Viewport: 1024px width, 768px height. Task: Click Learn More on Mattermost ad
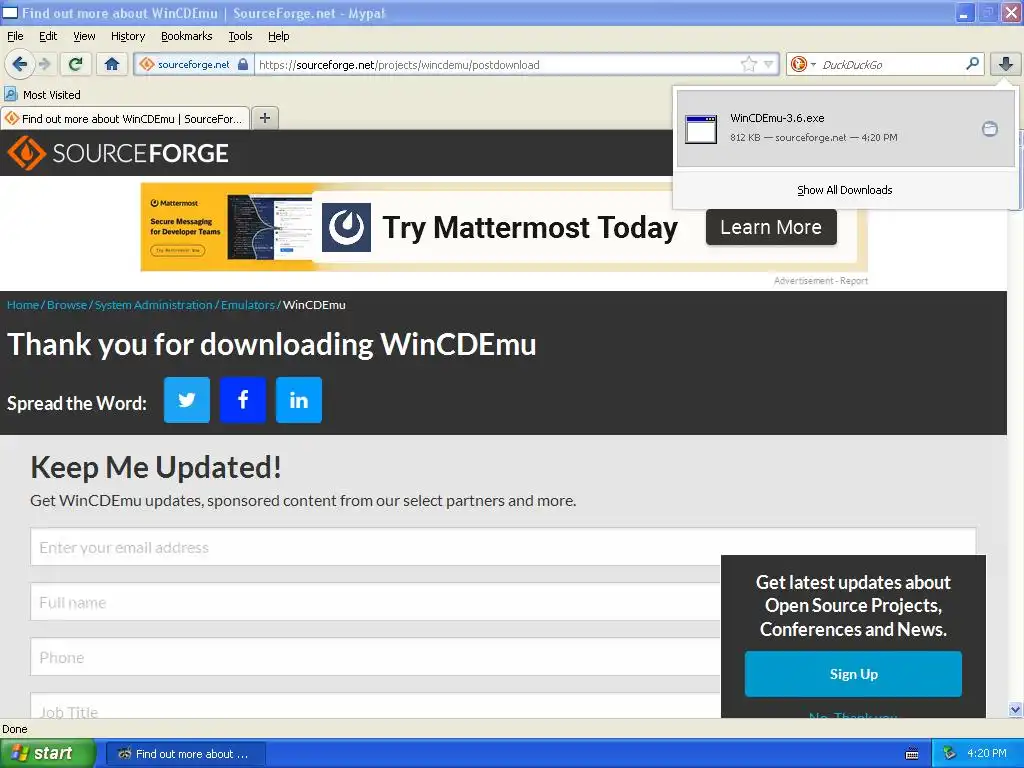click(x=771, y=227)
